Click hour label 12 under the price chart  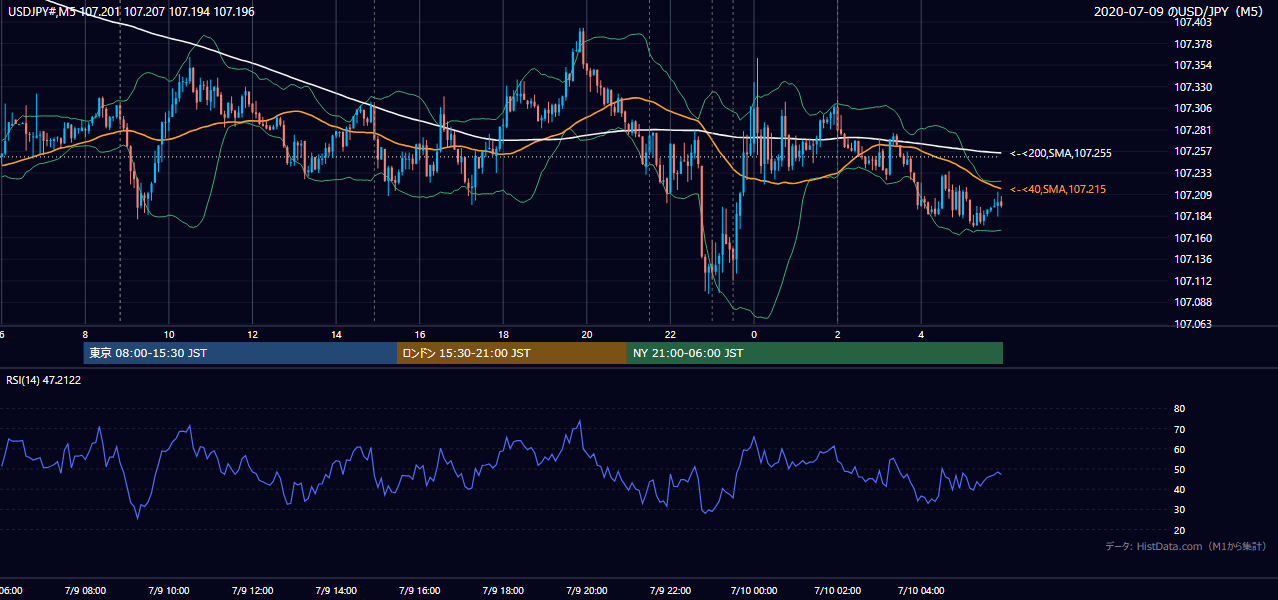coord(253,334)
